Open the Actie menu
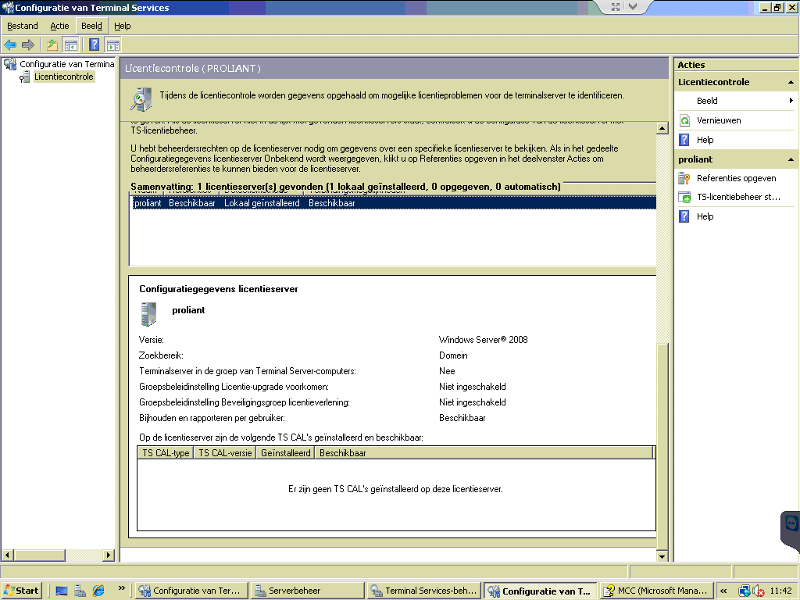The image size is (800, 600). tap(60, 25)
